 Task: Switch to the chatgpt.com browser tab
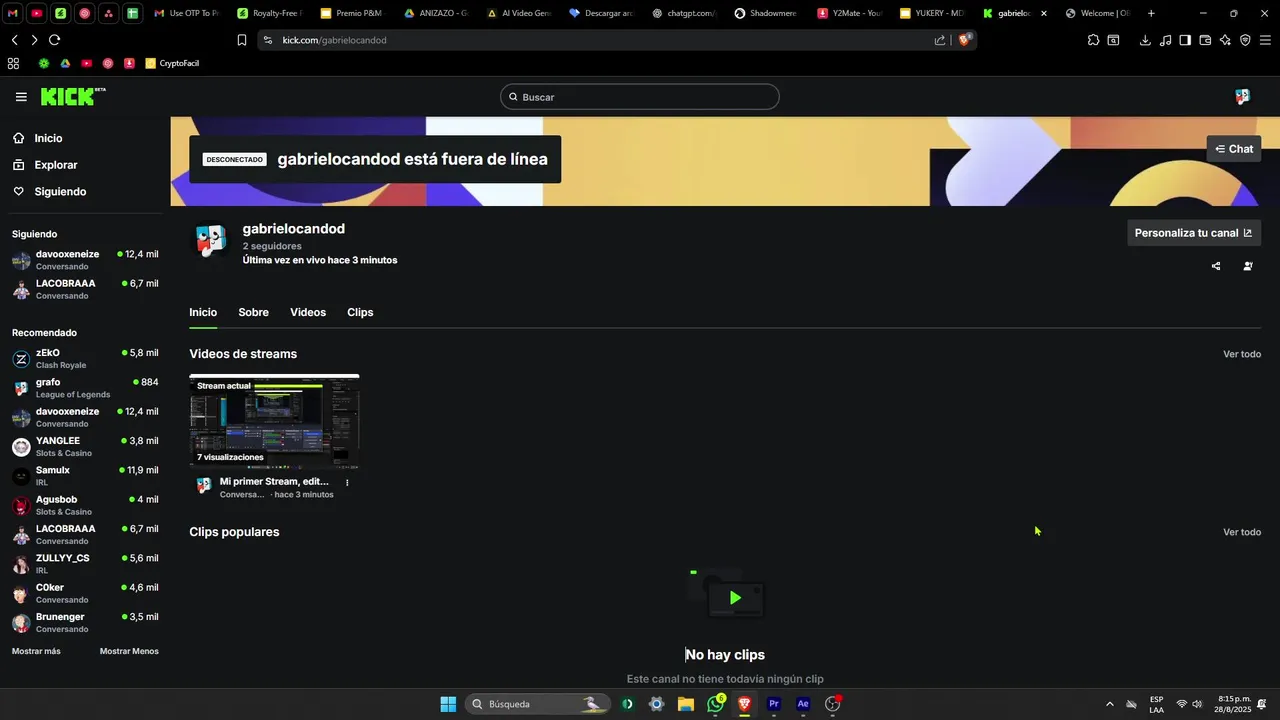click(x=683, y=13)
